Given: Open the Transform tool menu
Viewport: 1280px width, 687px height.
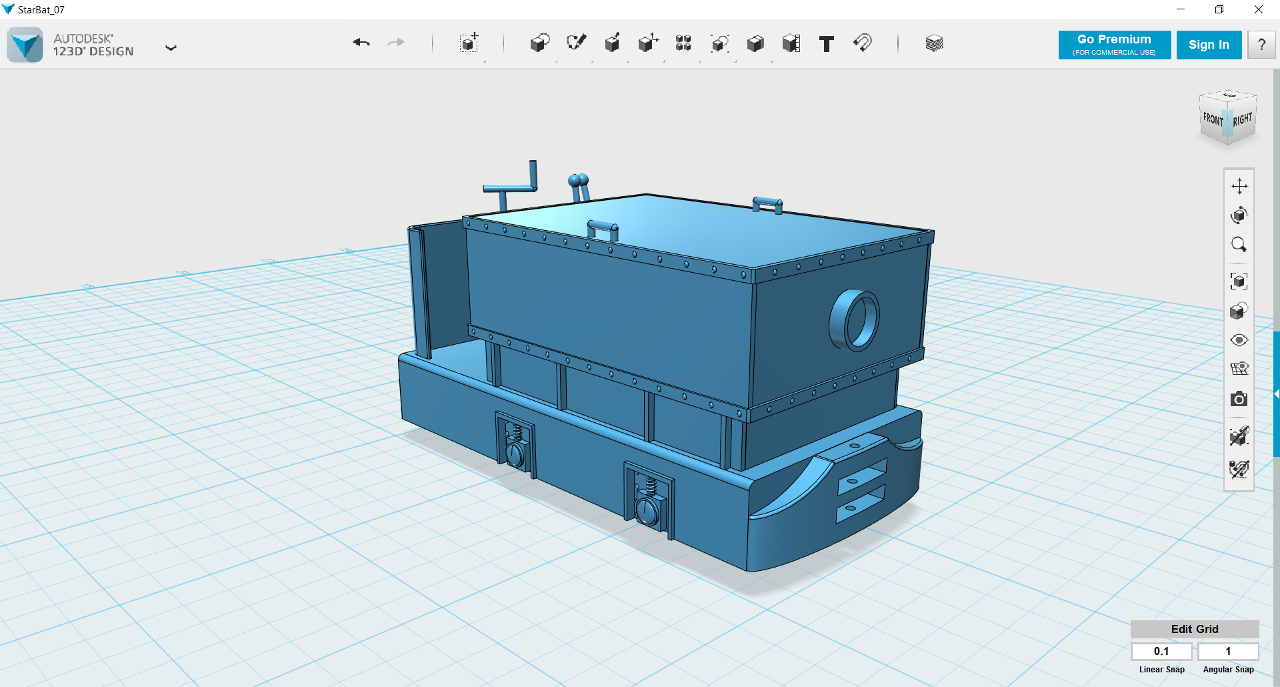Looking at the screenshot, I should point(469,43).
